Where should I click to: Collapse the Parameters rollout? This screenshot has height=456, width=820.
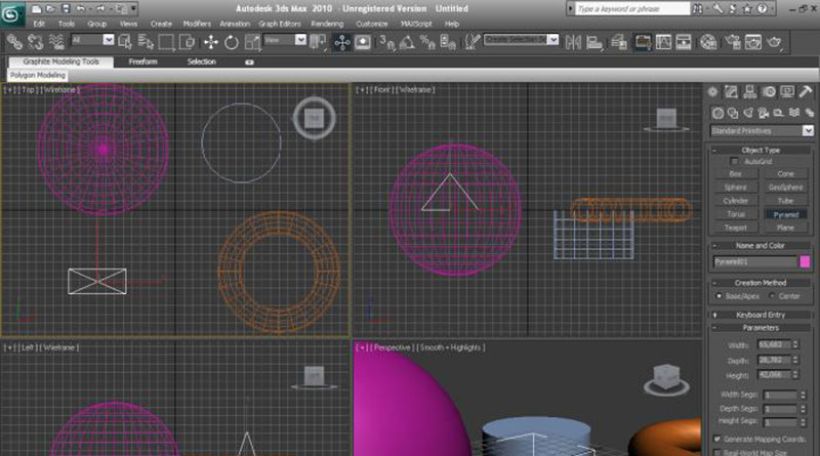click(x=761, y=328)
